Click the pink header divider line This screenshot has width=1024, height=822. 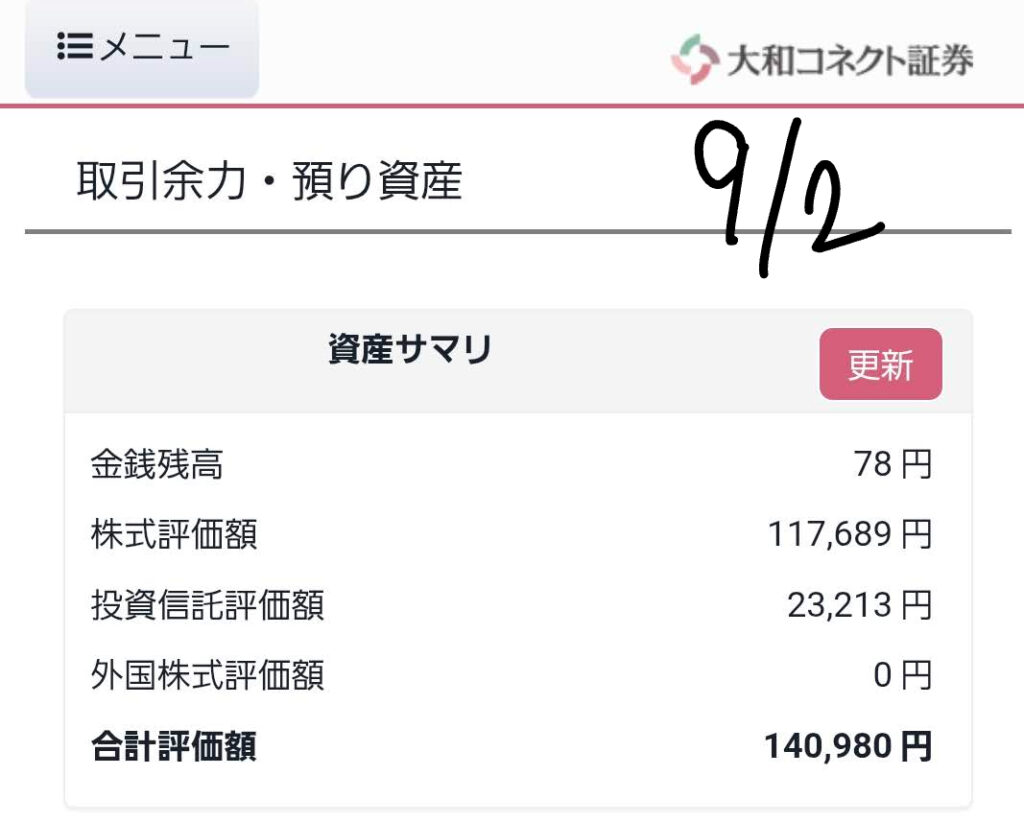512,106
